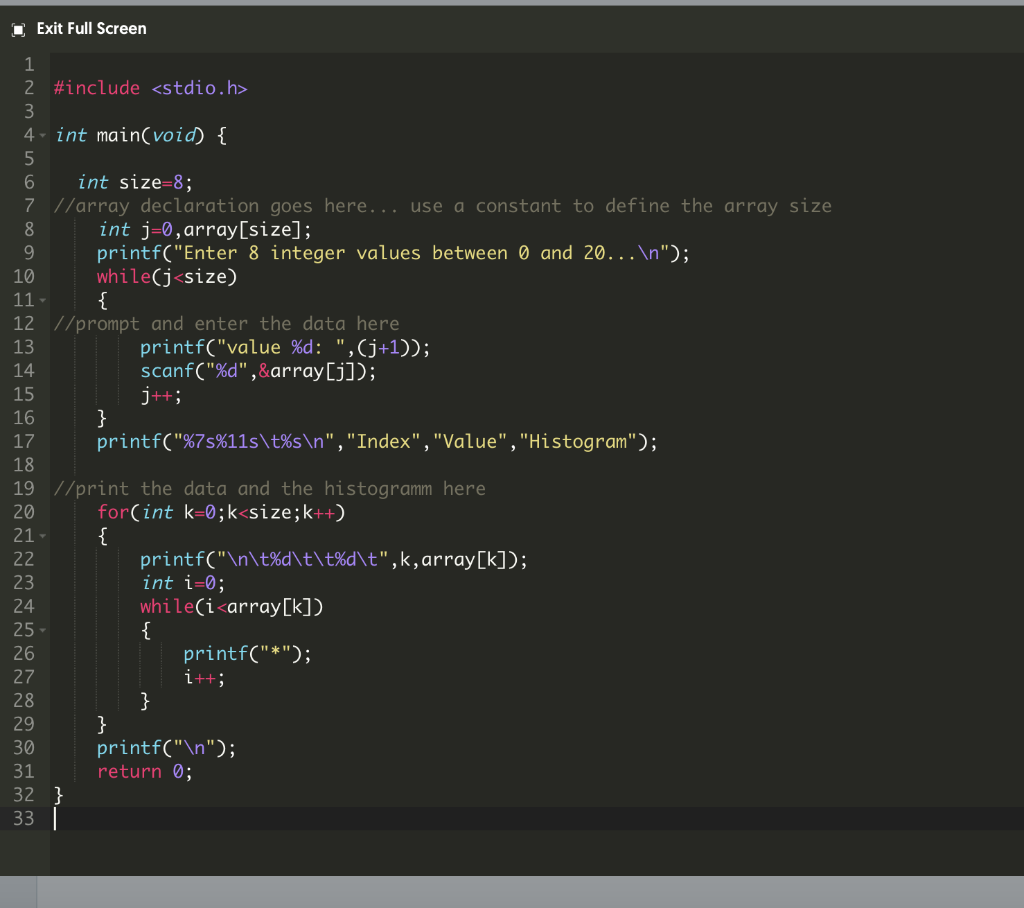
Task: Click line number 1 in the gutter
Action: pyautogui.click(x=29, y=65)
